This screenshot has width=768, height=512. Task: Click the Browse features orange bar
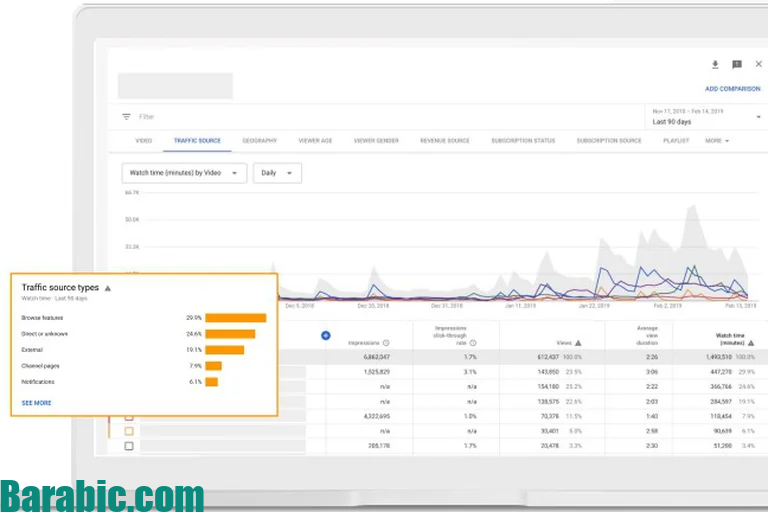(x=236, y=318)
